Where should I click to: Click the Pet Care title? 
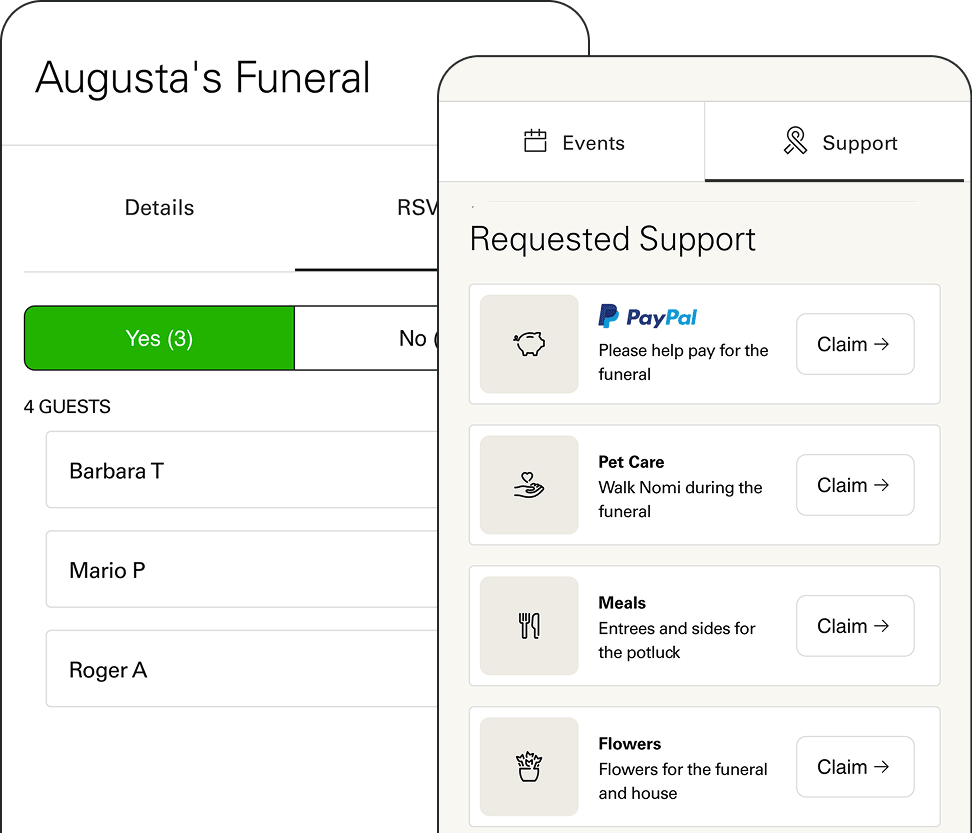pyautogui.click(x=631, y=462)
